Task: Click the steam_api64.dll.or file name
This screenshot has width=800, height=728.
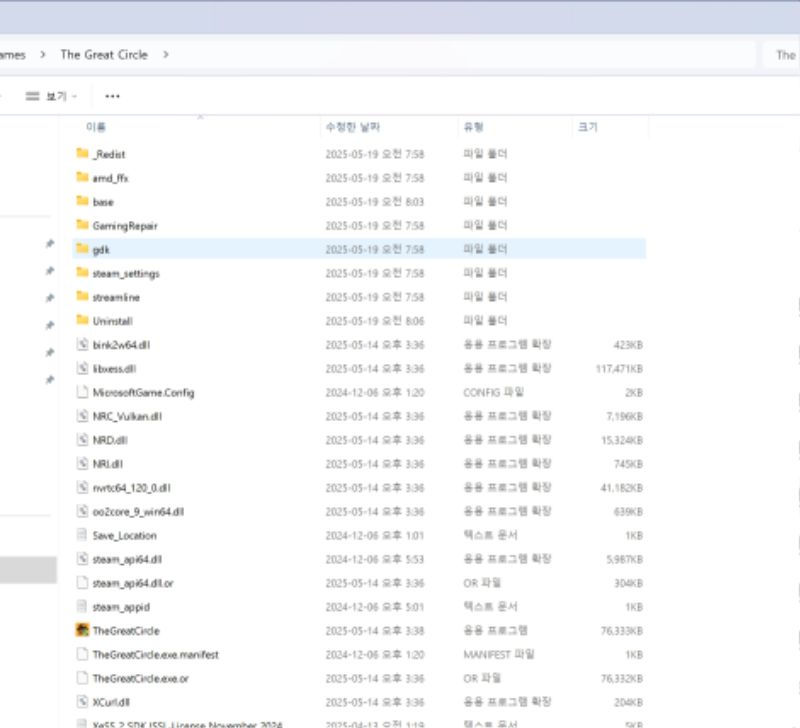Action: coord(133,584)
